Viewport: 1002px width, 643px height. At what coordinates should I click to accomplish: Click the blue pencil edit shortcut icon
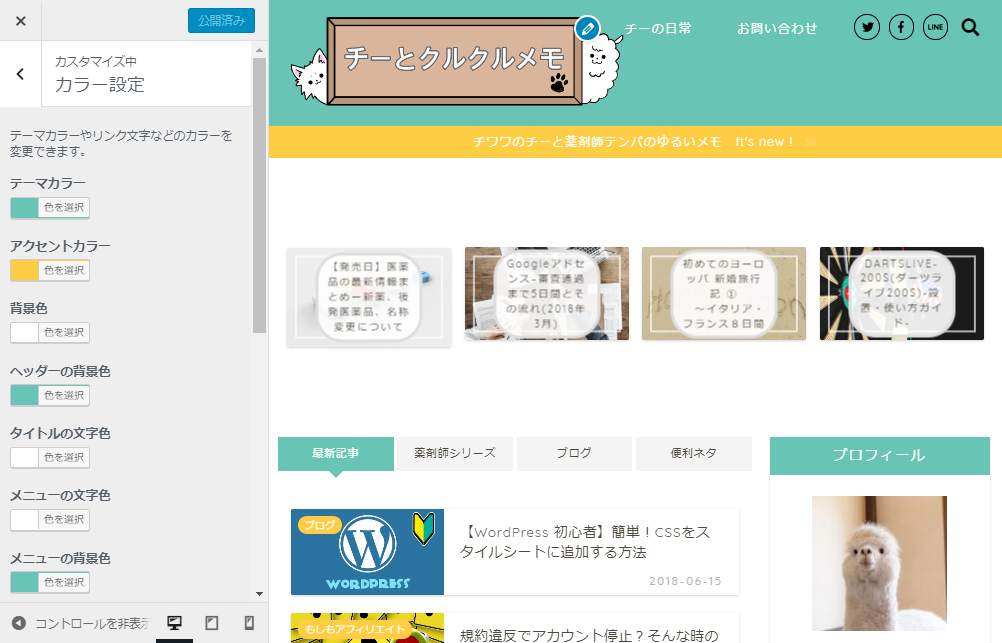click(587, 29)
